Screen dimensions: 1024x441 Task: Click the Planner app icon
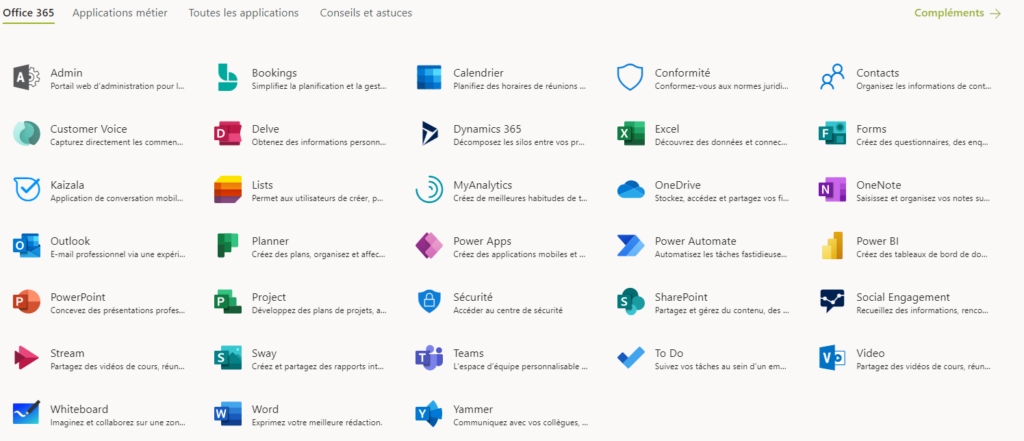coord(228,246)
